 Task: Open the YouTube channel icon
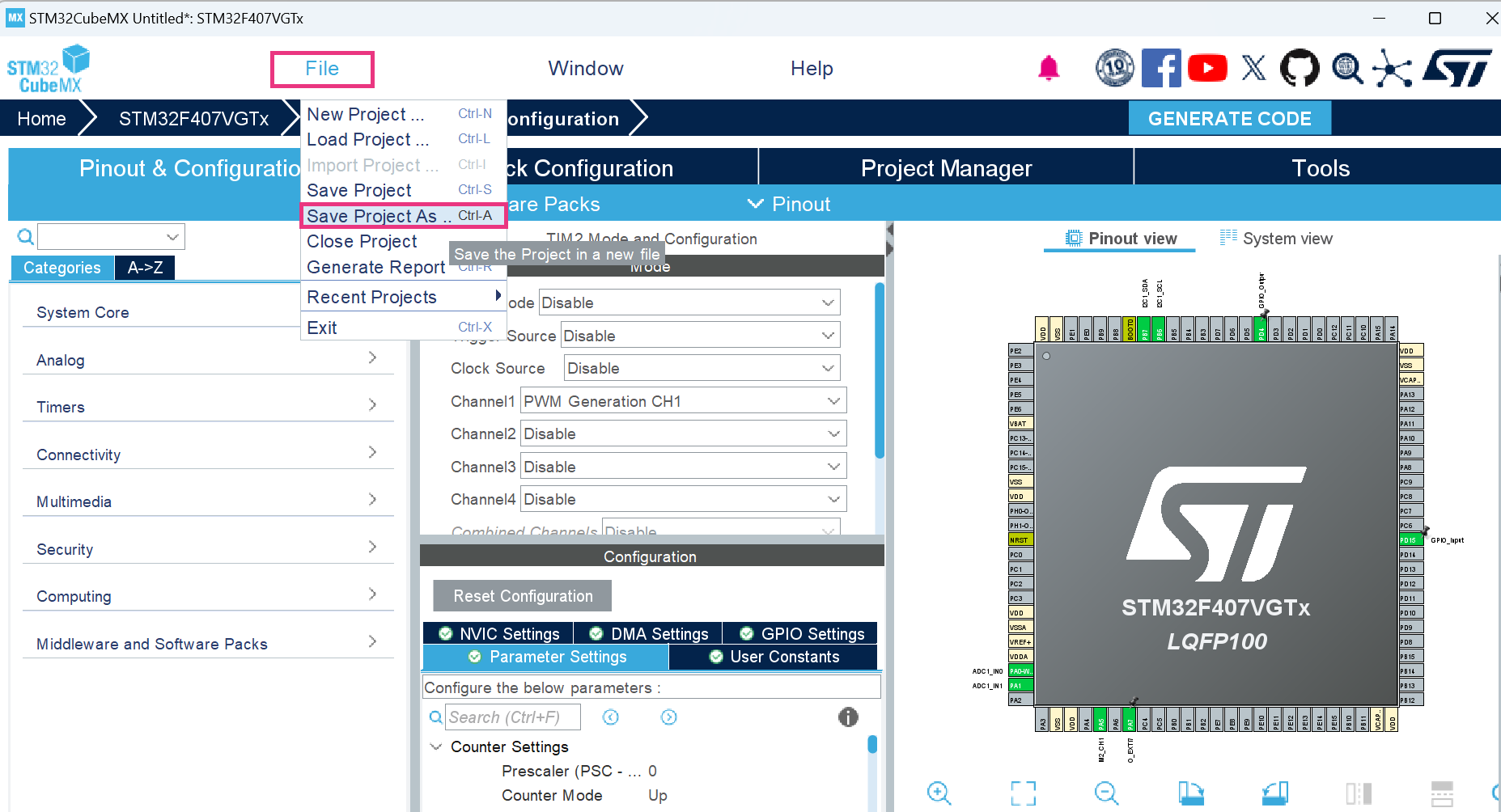pos(1207,67)
